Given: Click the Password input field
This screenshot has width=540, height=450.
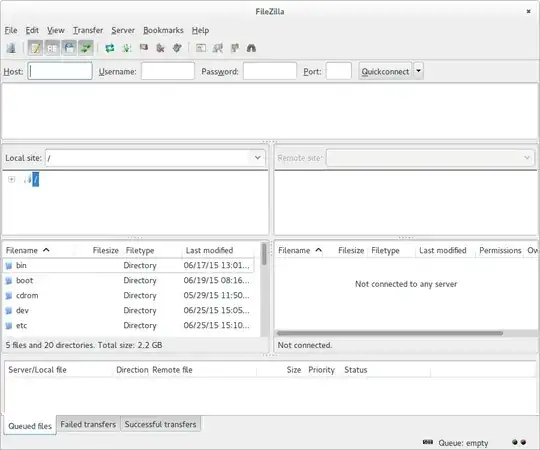Looking at the screenshot, I should tap(270, 71).
